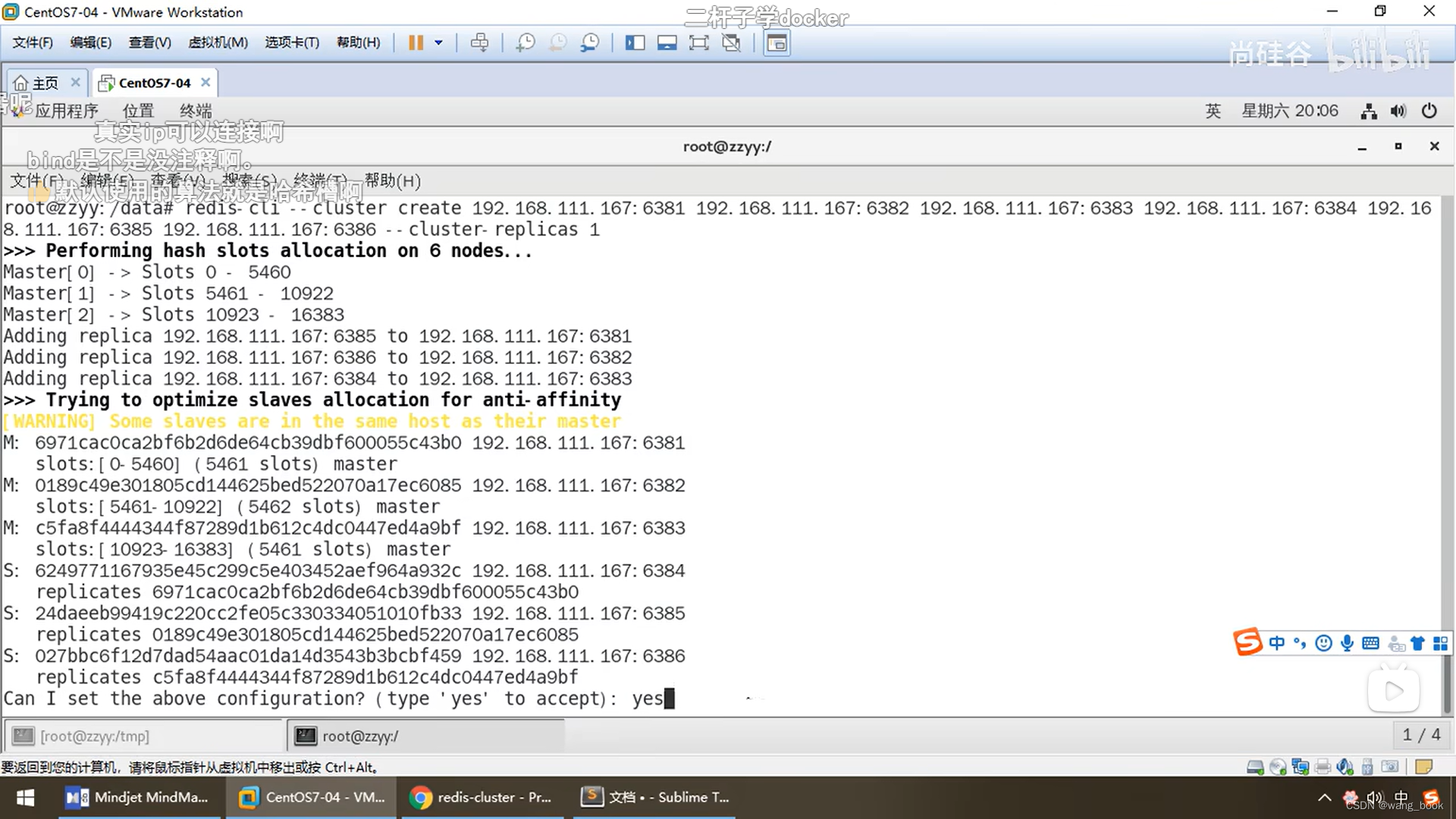The image size is (1456, 819).
Task: Open the CentOS power menu icon
Action: [1429, 111]
